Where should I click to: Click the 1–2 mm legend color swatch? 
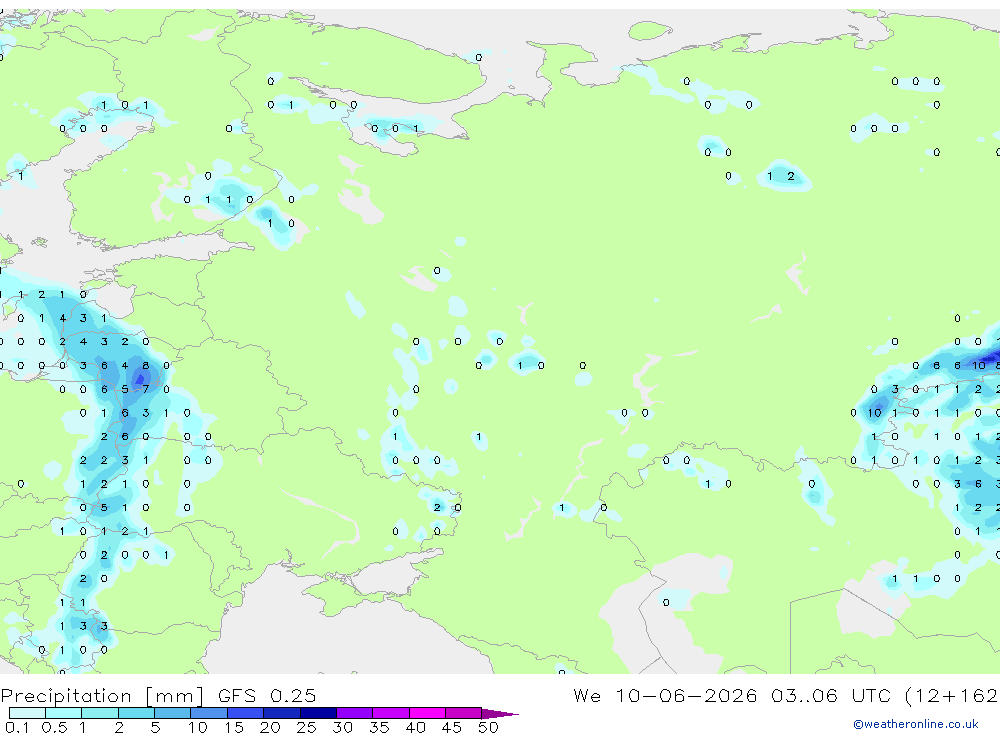(x=100, y=713)
